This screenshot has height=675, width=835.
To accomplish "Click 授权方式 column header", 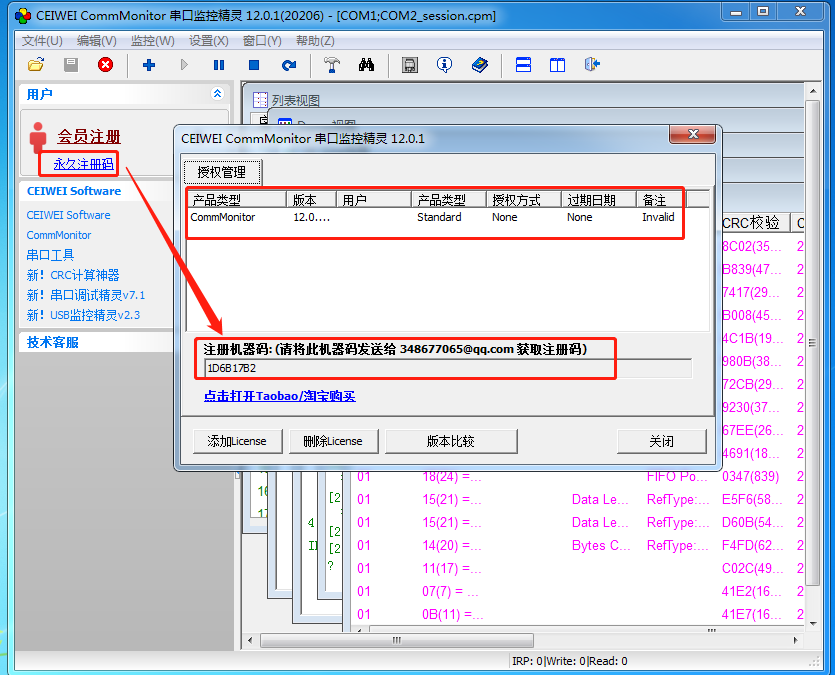I will tap(523, 200).
